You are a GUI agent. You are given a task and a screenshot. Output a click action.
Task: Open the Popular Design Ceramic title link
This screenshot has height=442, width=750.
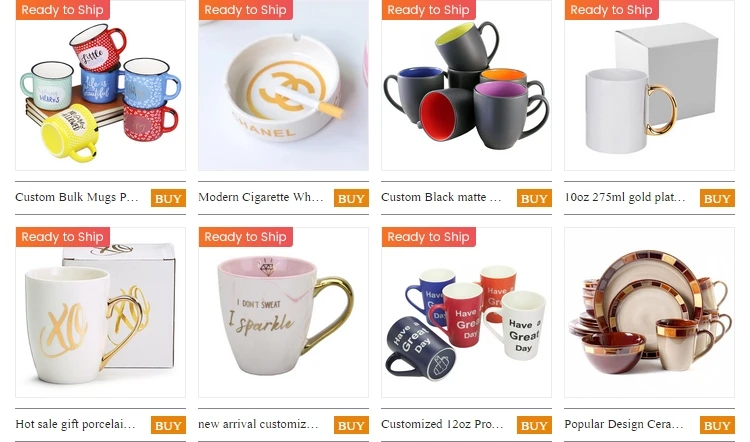click(624, 424)
